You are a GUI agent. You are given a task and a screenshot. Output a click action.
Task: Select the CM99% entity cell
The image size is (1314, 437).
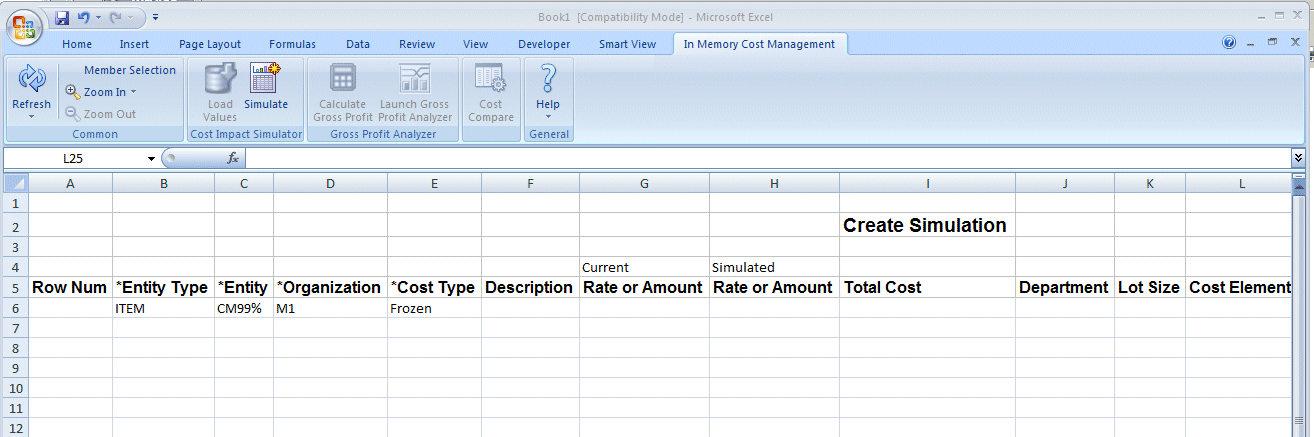point(244,308)
